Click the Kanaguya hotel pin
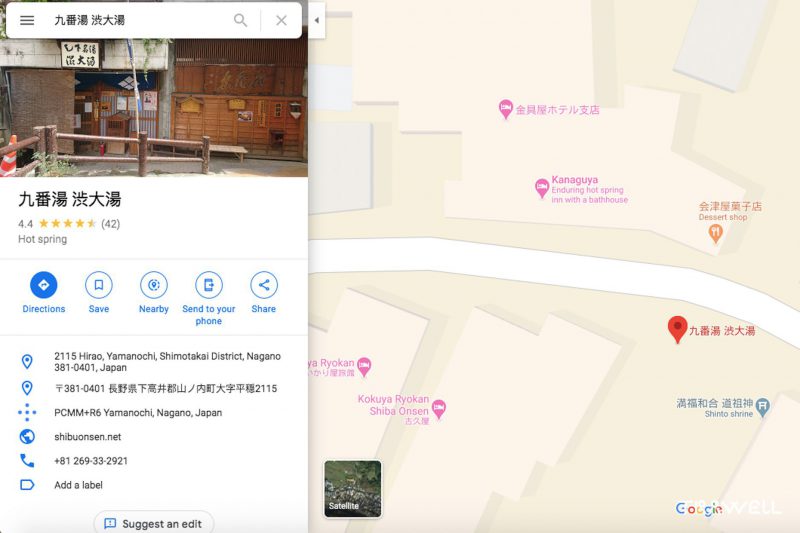This screenshot has width=800, height=533. [x=542, y=188]
